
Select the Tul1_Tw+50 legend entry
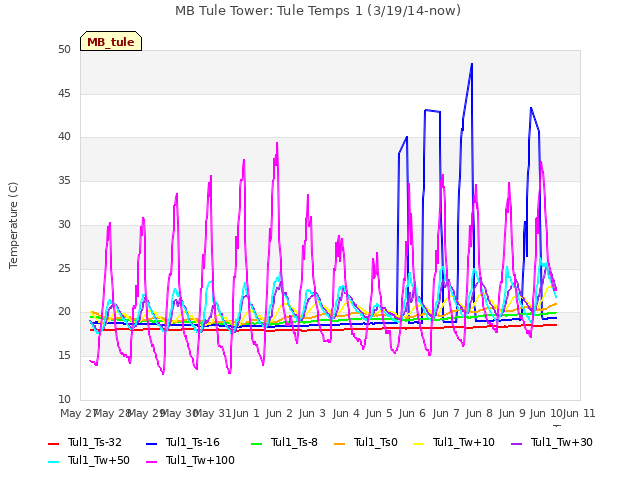[x=89, y=460]
